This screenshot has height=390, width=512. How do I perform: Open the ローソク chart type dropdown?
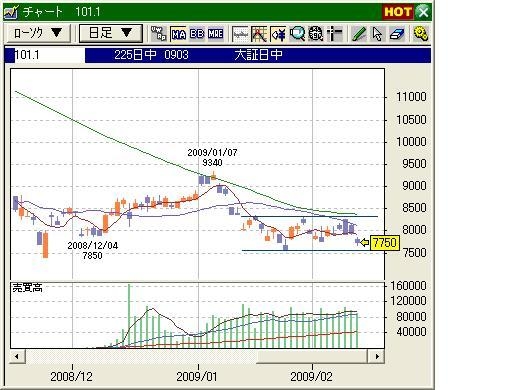click(38, 33)
